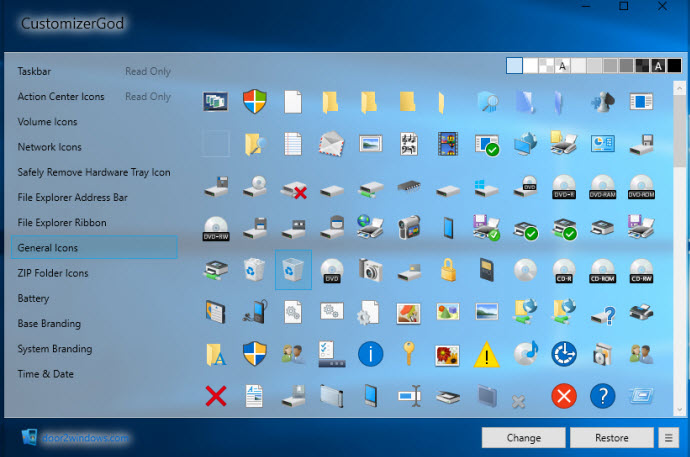Select the DVD-RAM disc icon
This screenshot has width=690, height=457.
[602, 186]
